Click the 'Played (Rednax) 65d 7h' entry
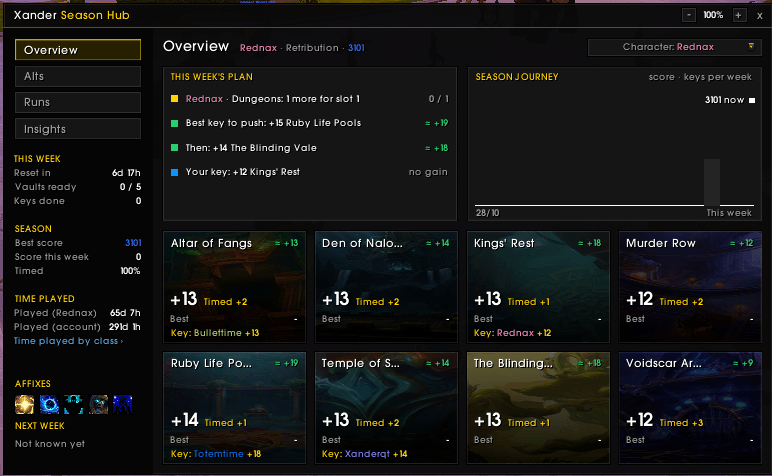Screen dimensions: 772x476 [77, 313]
